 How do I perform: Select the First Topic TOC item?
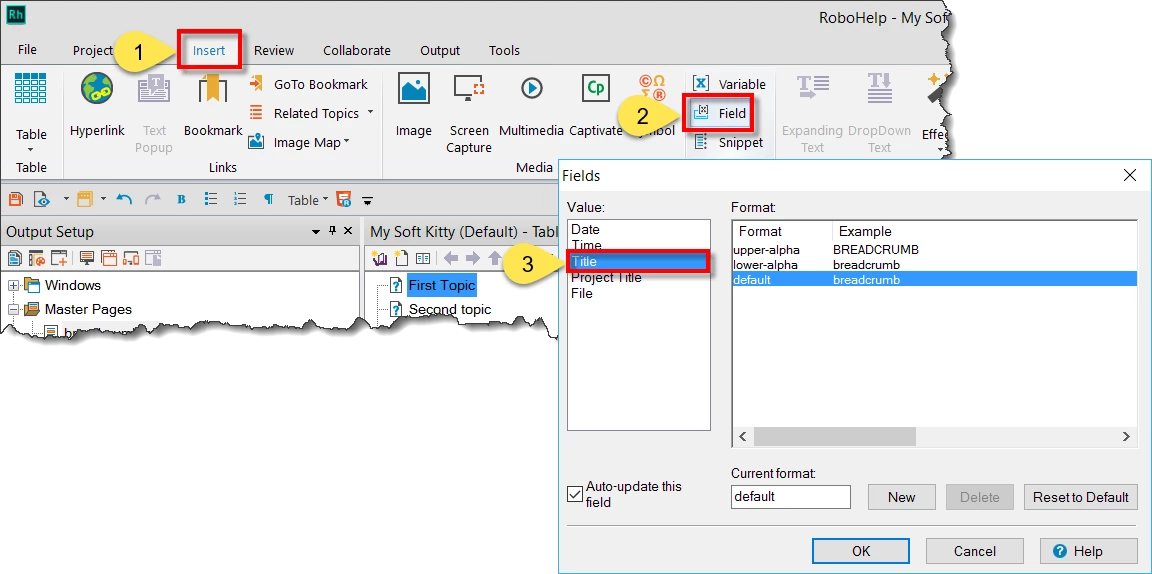(x=442, y=285)
